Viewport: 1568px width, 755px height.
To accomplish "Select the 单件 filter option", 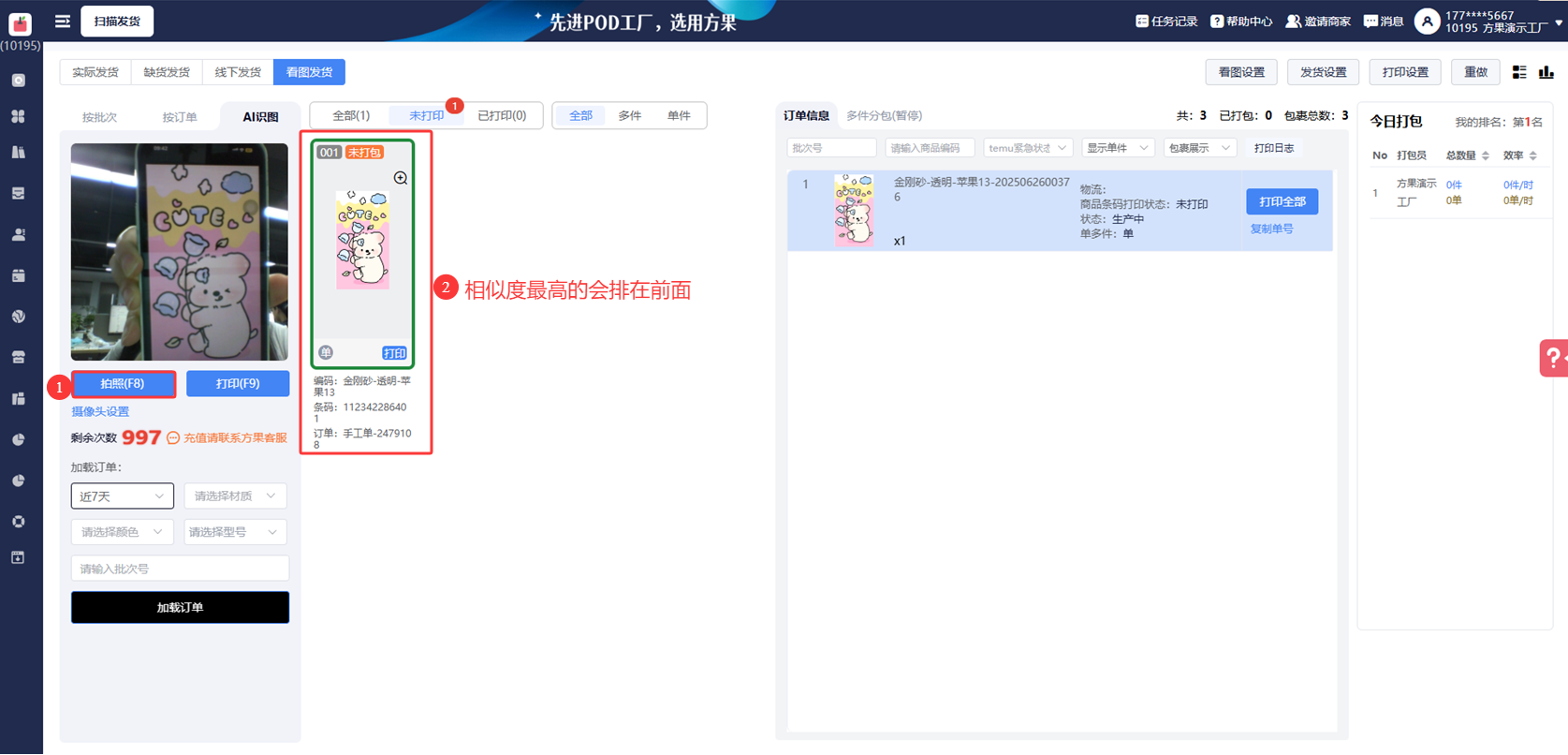I will (x=679, y=115).
